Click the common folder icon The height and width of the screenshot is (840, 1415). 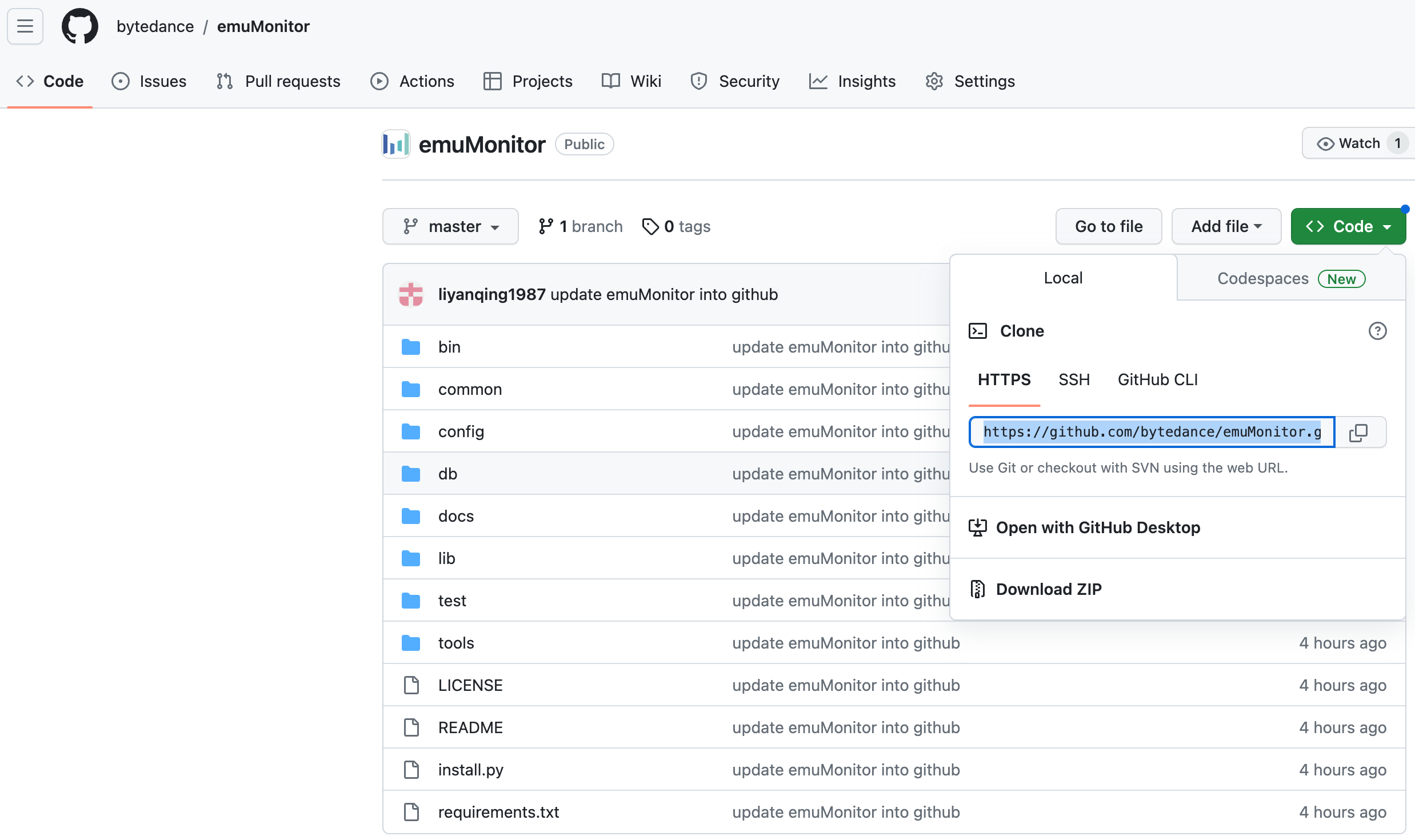point(411,389)
